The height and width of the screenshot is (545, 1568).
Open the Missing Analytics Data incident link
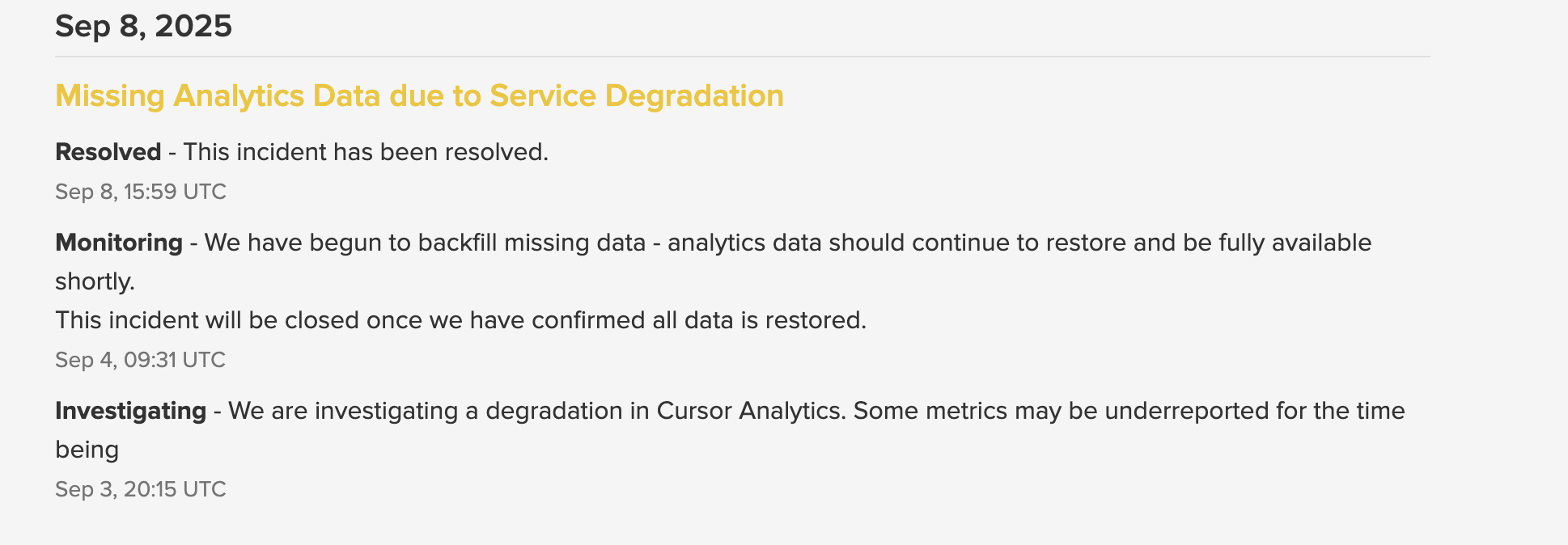coord(419,95)
